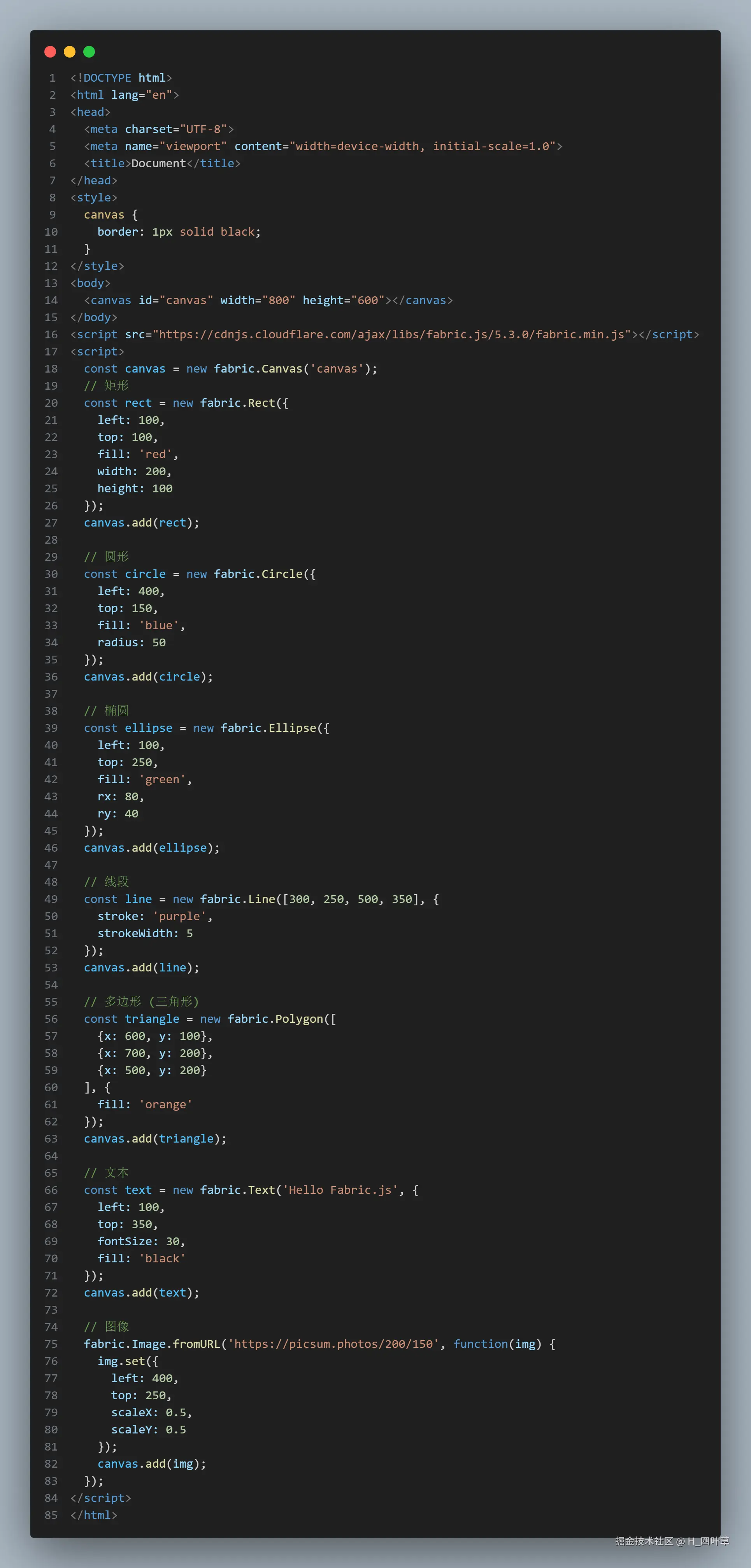Click the 'green' fill color value
The width and height of the screenshot is (751, 1568).
162,779
